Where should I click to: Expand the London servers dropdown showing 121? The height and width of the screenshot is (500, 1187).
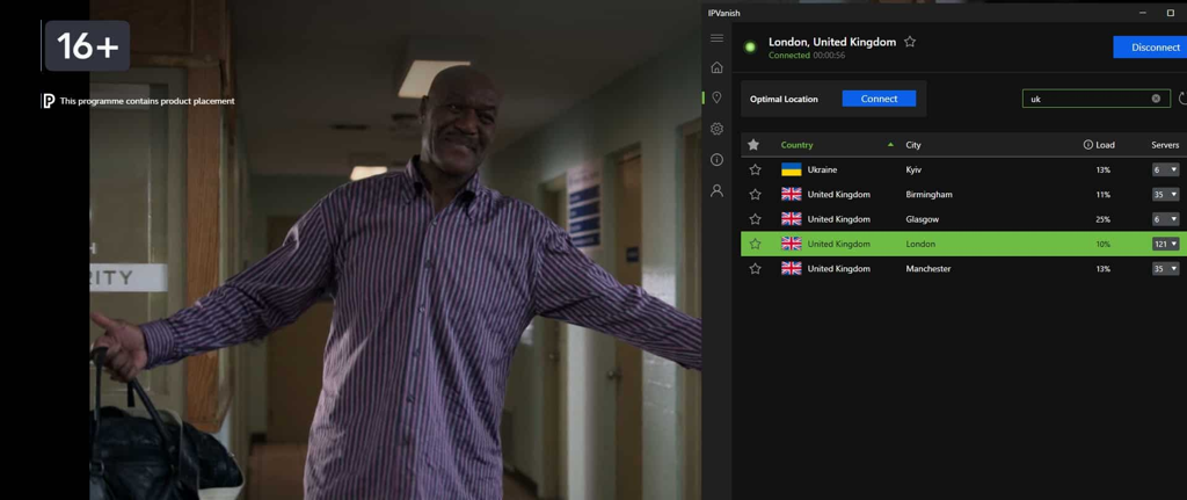pos(1165,244)
